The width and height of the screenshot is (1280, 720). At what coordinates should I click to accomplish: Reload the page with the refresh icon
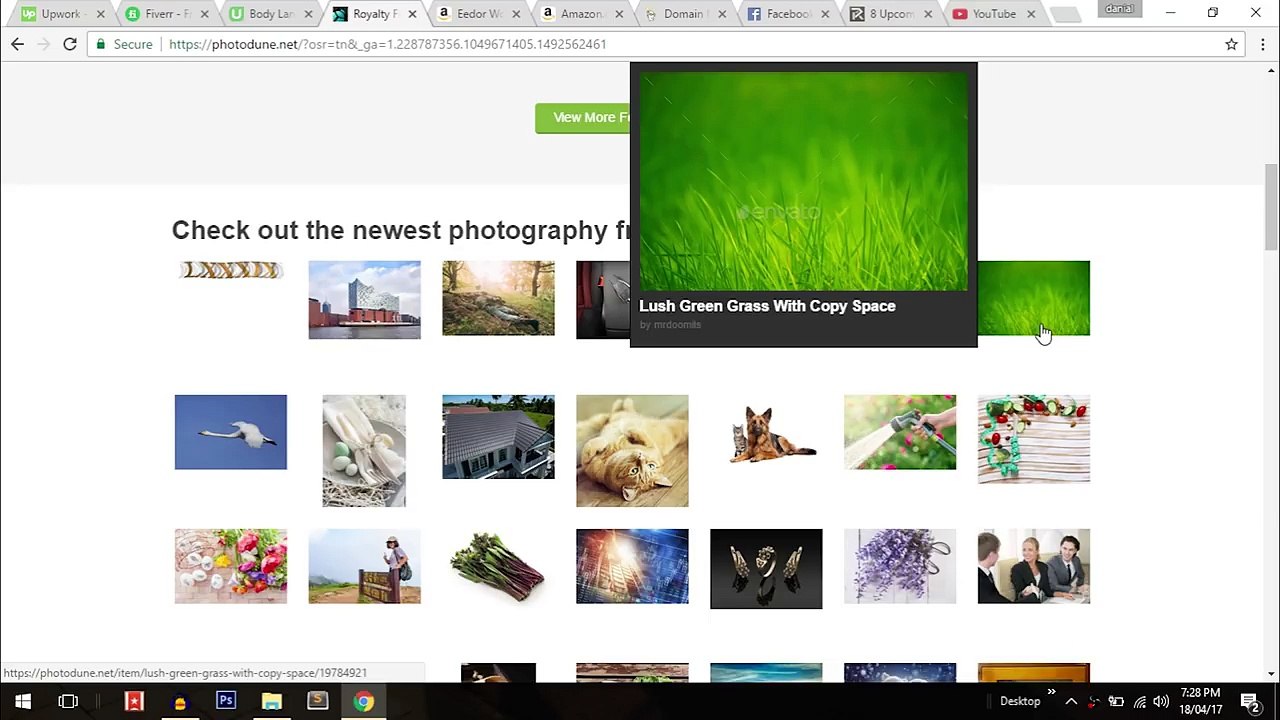[70, 44]
